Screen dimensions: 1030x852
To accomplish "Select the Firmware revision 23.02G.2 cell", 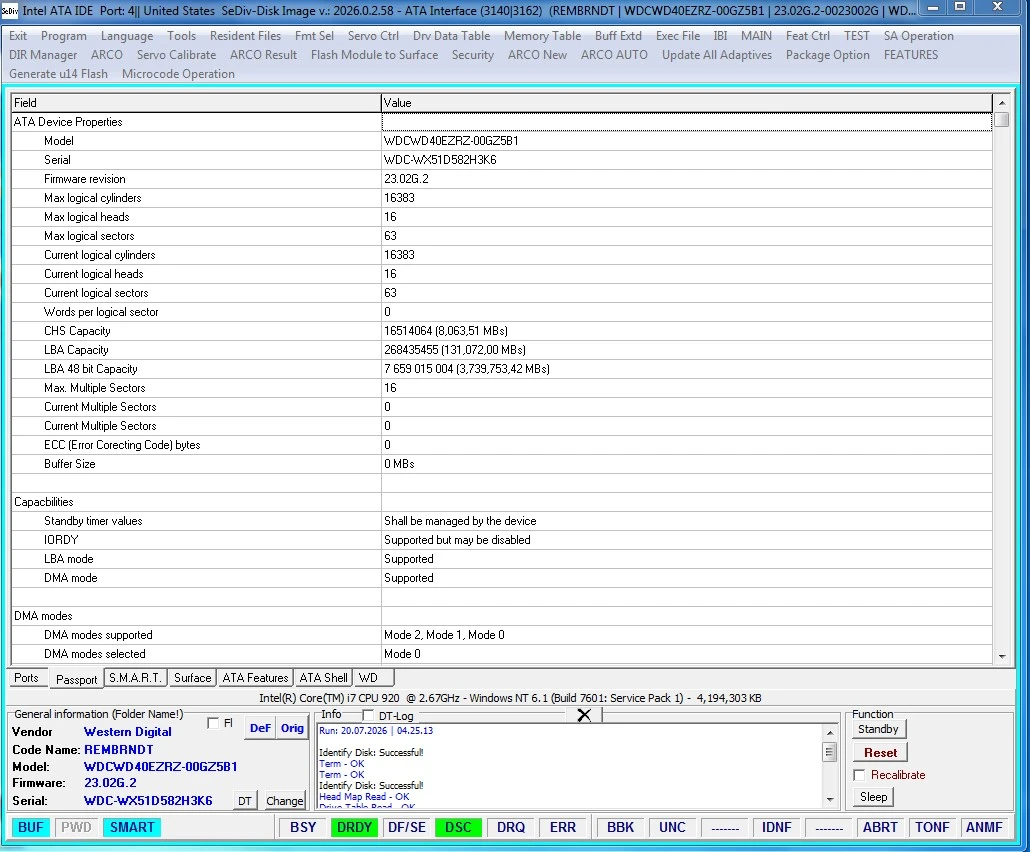I will click(x=686, y=179).
